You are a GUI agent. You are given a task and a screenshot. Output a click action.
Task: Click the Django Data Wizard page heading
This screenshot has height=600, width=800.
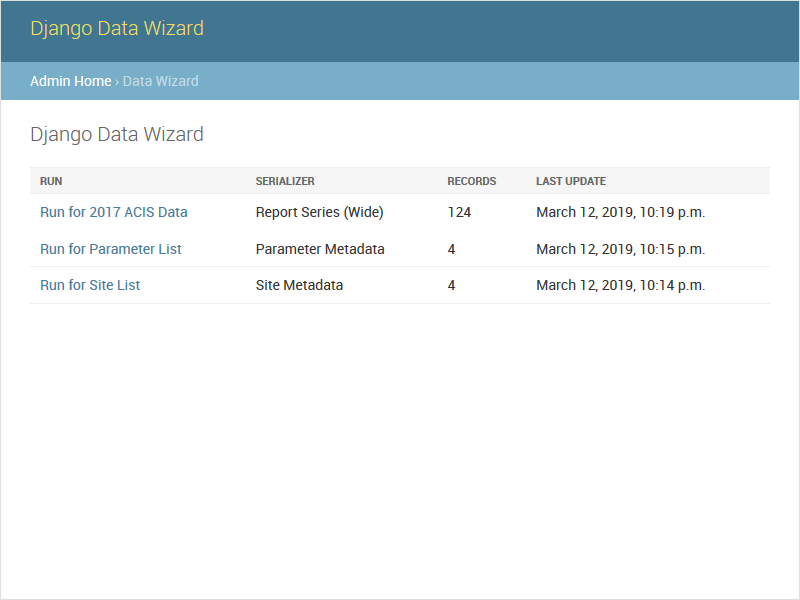click(x=117, y=135)
